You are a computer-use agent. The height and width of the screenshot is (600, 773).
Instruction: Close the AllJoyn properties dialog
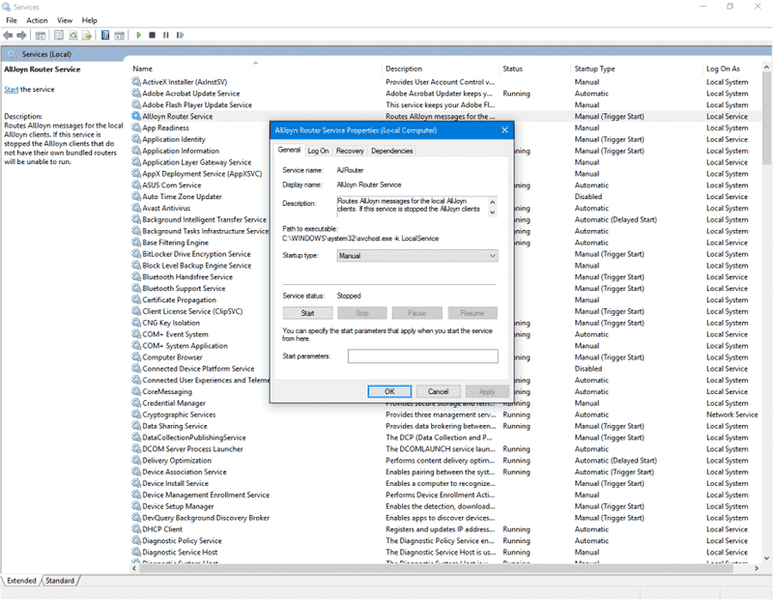coord(505,130)
